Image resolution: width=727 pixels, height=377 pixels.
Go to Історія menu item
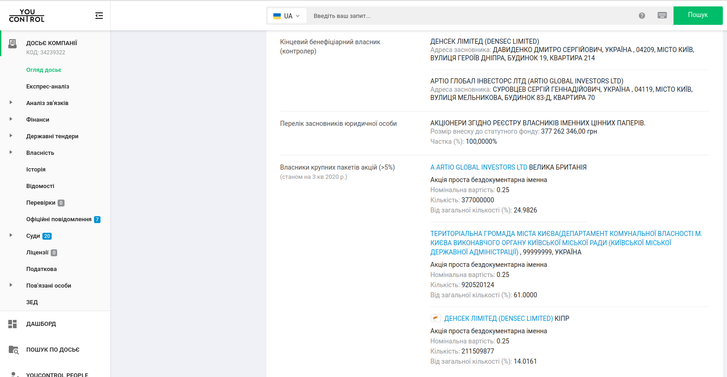[x=36, y=170]
